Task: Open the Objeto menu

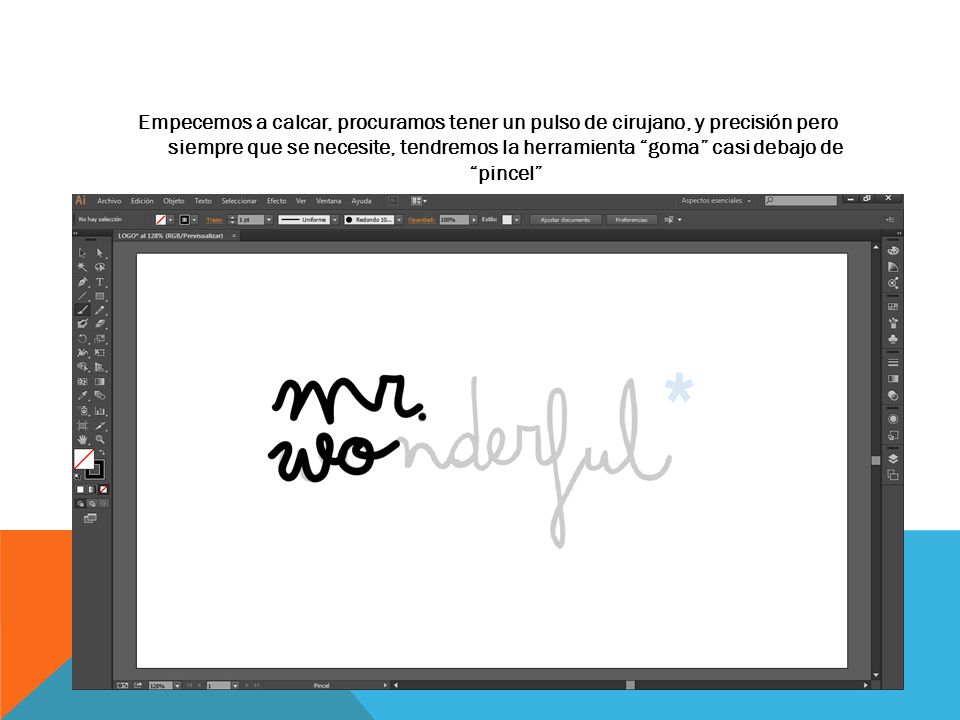Action: (174, 201)
